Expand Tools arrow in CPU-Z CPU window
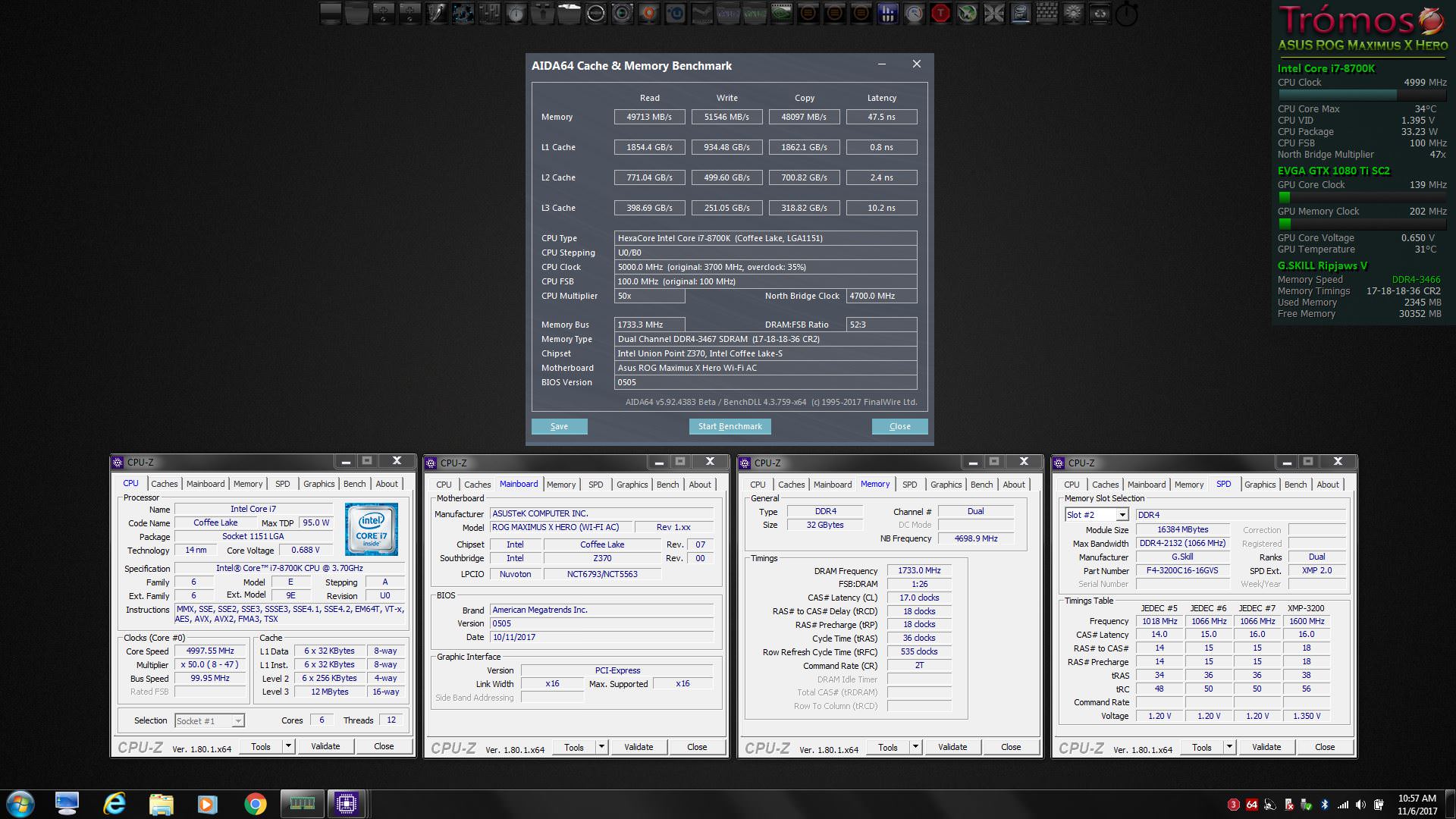 [288, 746]
